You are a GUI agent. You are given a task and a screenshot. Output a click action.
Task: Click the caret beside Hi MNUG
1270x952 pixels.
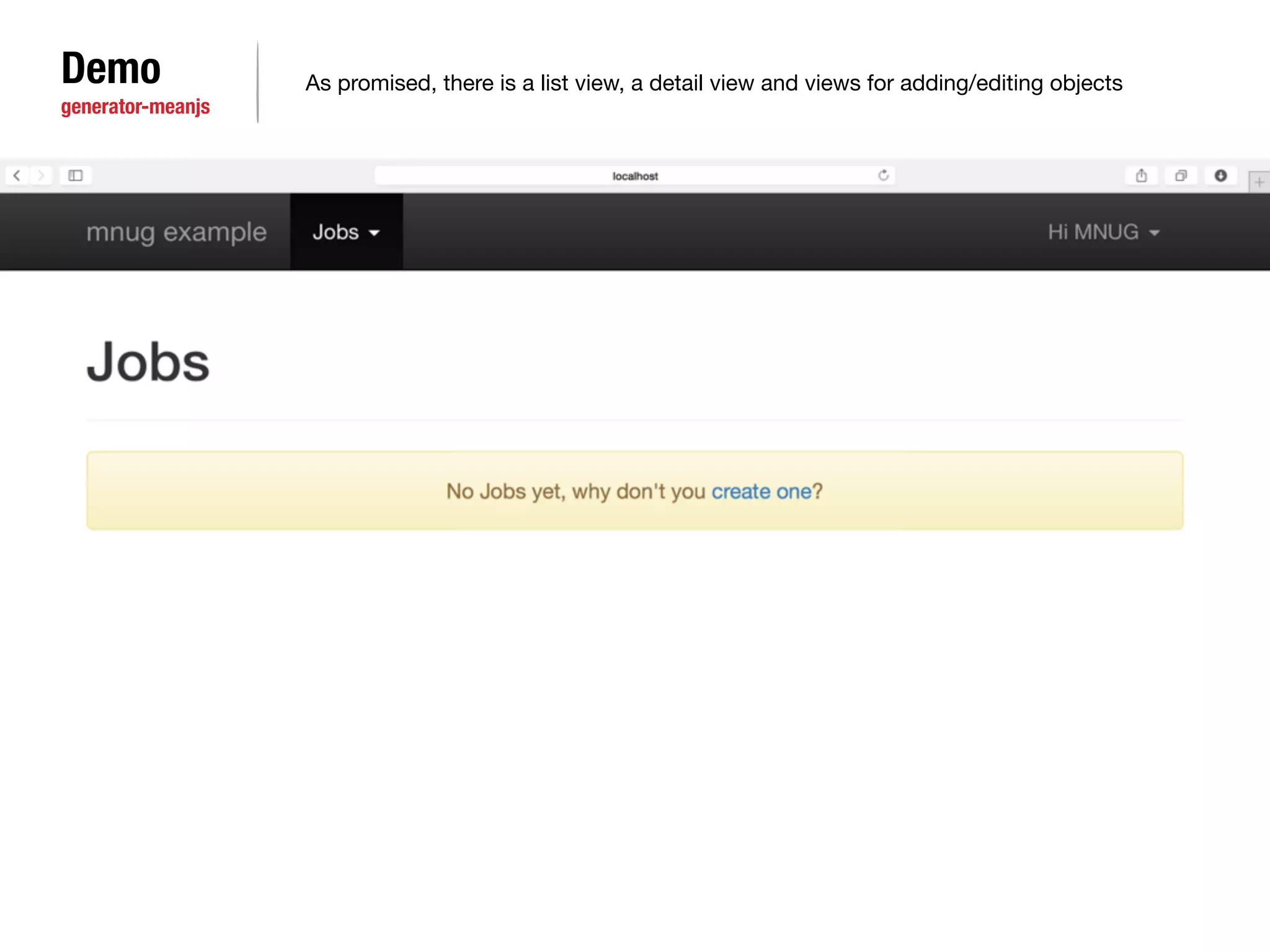(1154, 234)
